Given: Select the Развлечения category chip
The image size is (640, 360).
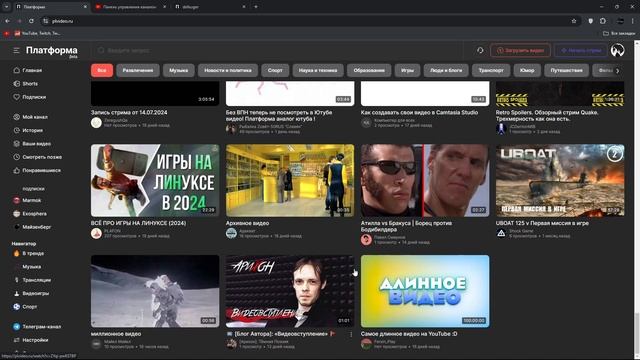Looking at the screenshot, I should [x=138, y=70].
